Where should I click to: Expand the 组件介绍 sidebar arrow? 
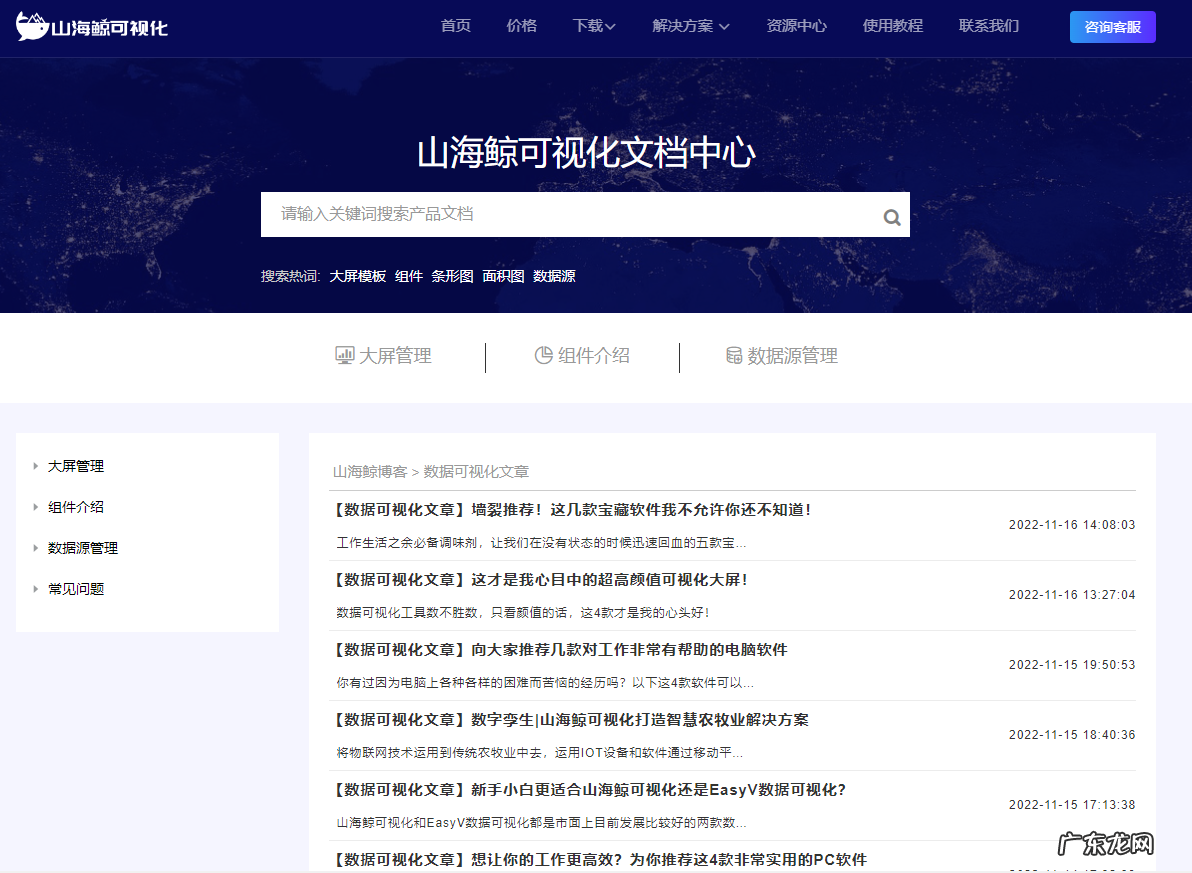pos(36,507)
